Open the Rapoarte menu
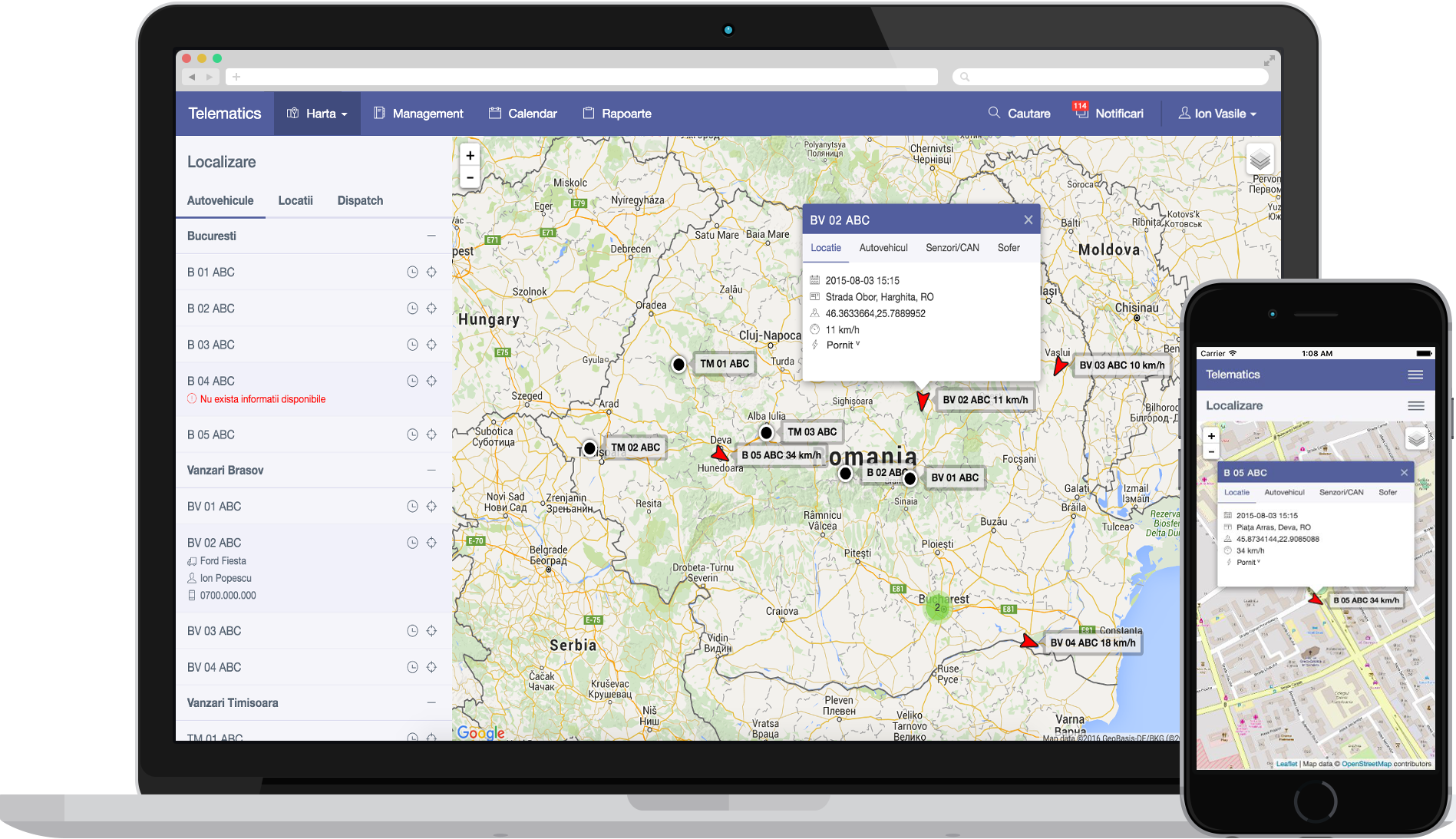 pyautogui.click(x=617, y=114)
